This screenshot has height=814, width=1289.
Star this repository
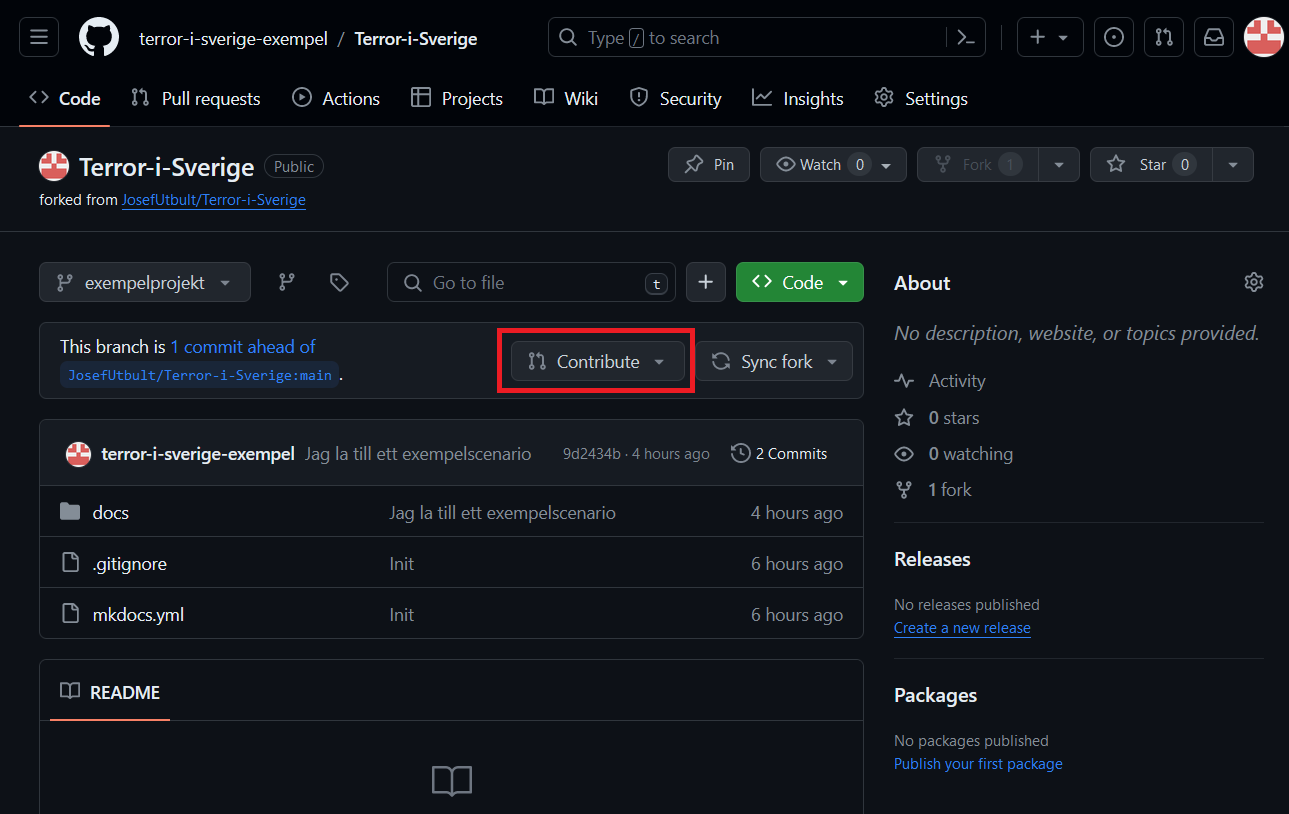pos(1151,165)
